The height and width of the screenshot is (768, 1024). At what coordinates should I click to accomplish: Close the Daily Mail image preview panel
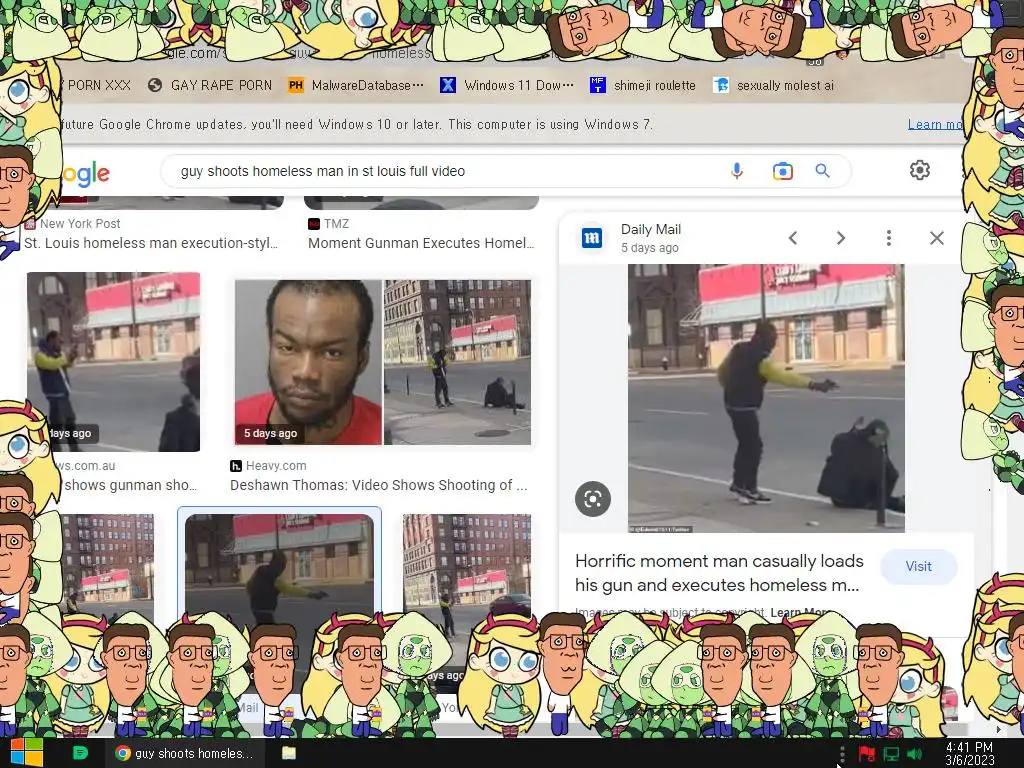point(936,238)
